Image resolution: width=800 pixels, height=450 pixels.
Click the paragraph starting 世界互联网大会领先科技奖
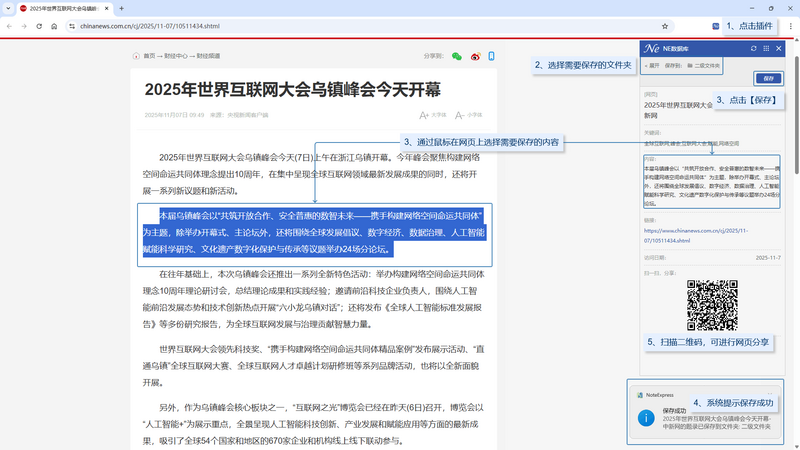click(314, 366)
